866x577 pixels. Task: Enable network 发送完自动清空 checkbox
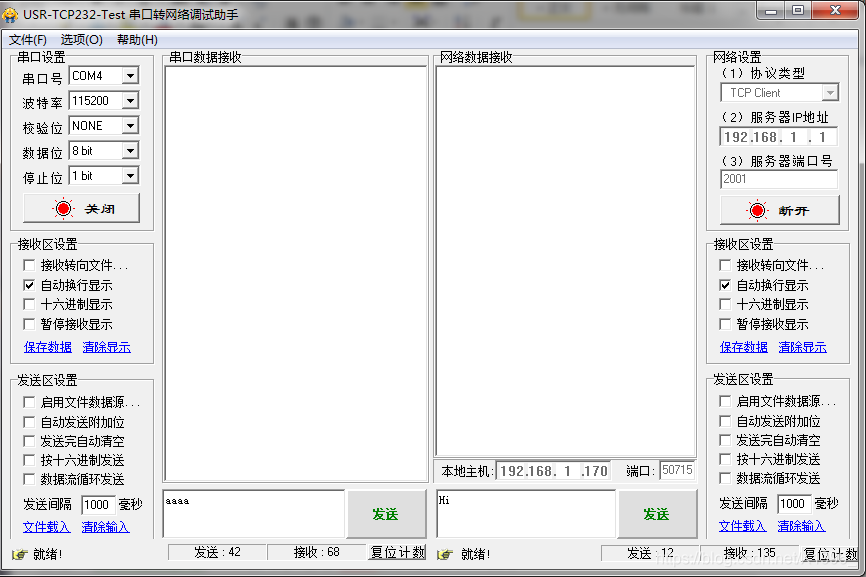[x=725, y=440]
